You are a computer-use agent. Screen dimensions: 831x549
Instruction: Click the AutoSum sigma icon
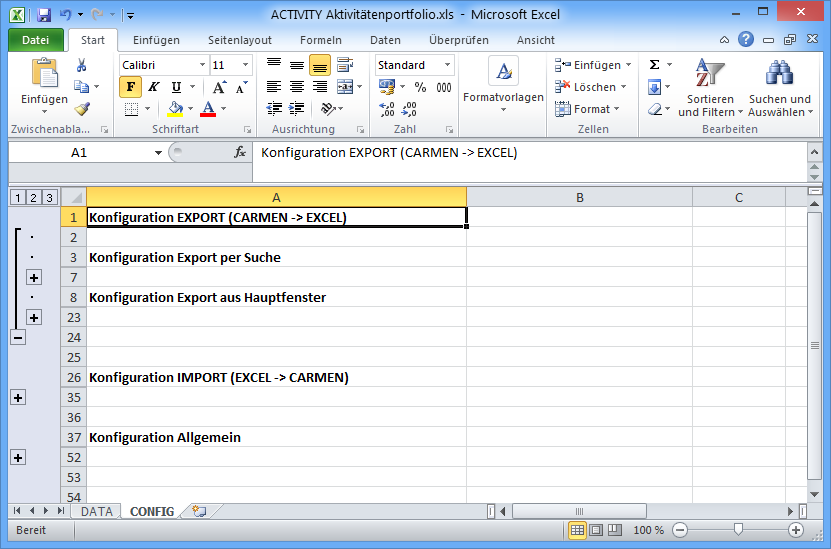(x=654, y=65)
